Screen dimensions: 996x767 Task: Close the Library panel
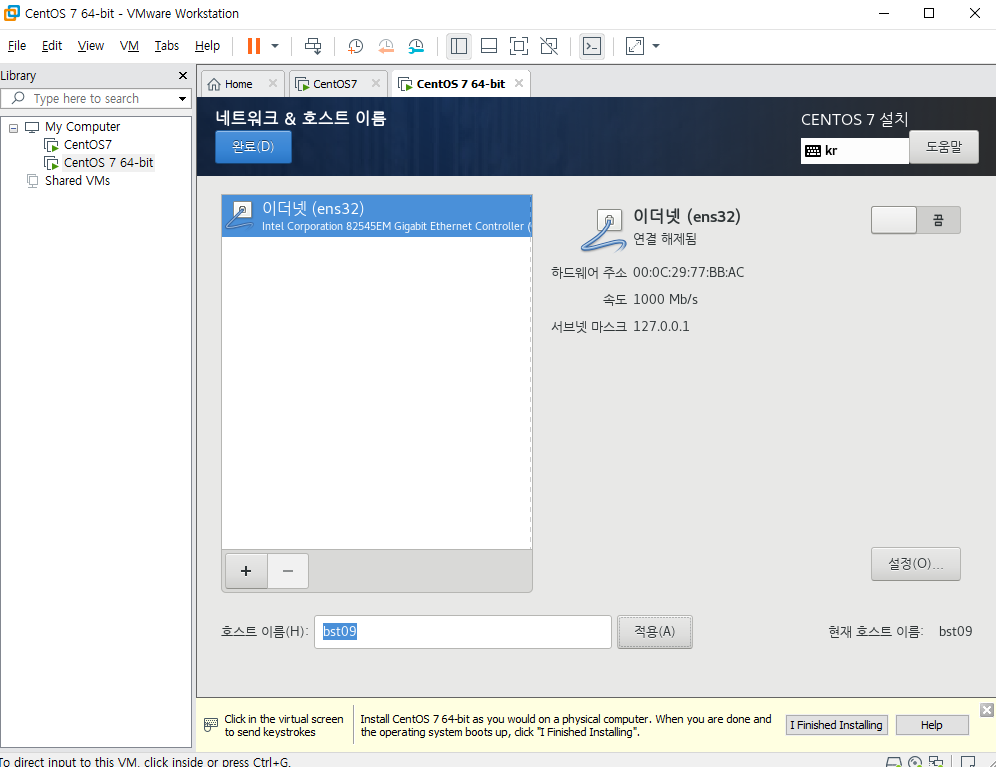tap(183, 76)
